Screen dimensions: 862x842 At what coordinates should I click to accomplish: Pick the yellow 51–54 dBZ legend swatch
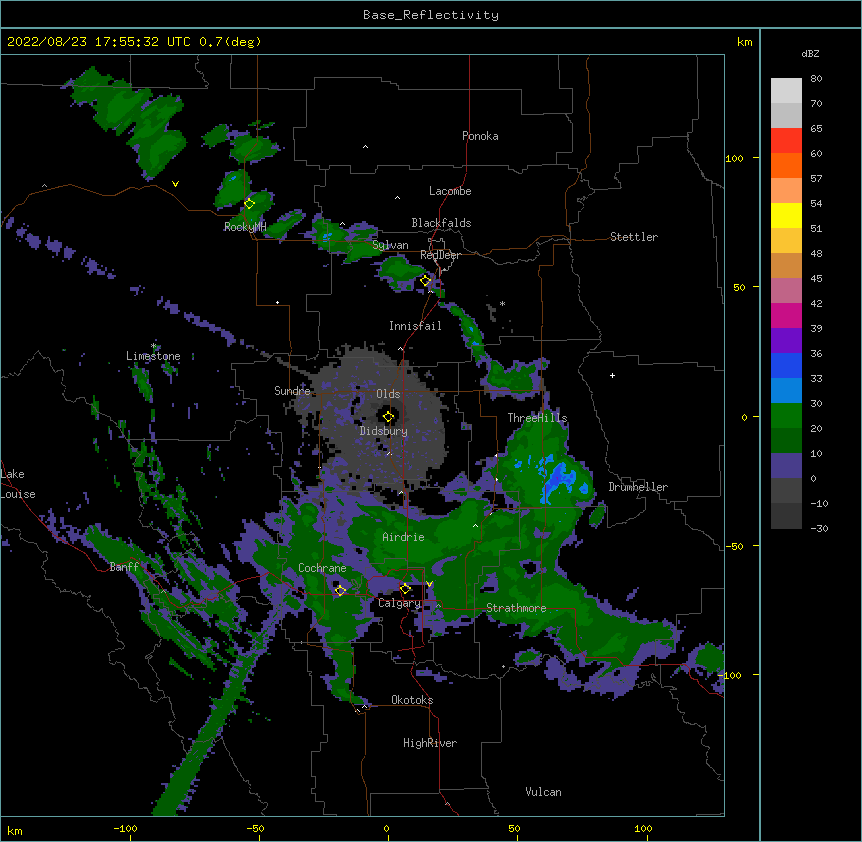tap(786, 215)
